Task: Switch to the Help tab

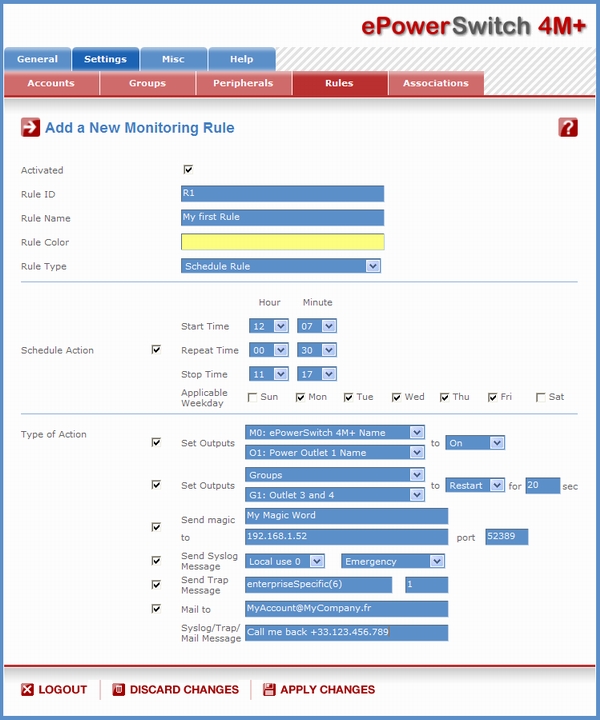Action: (241, 59)
